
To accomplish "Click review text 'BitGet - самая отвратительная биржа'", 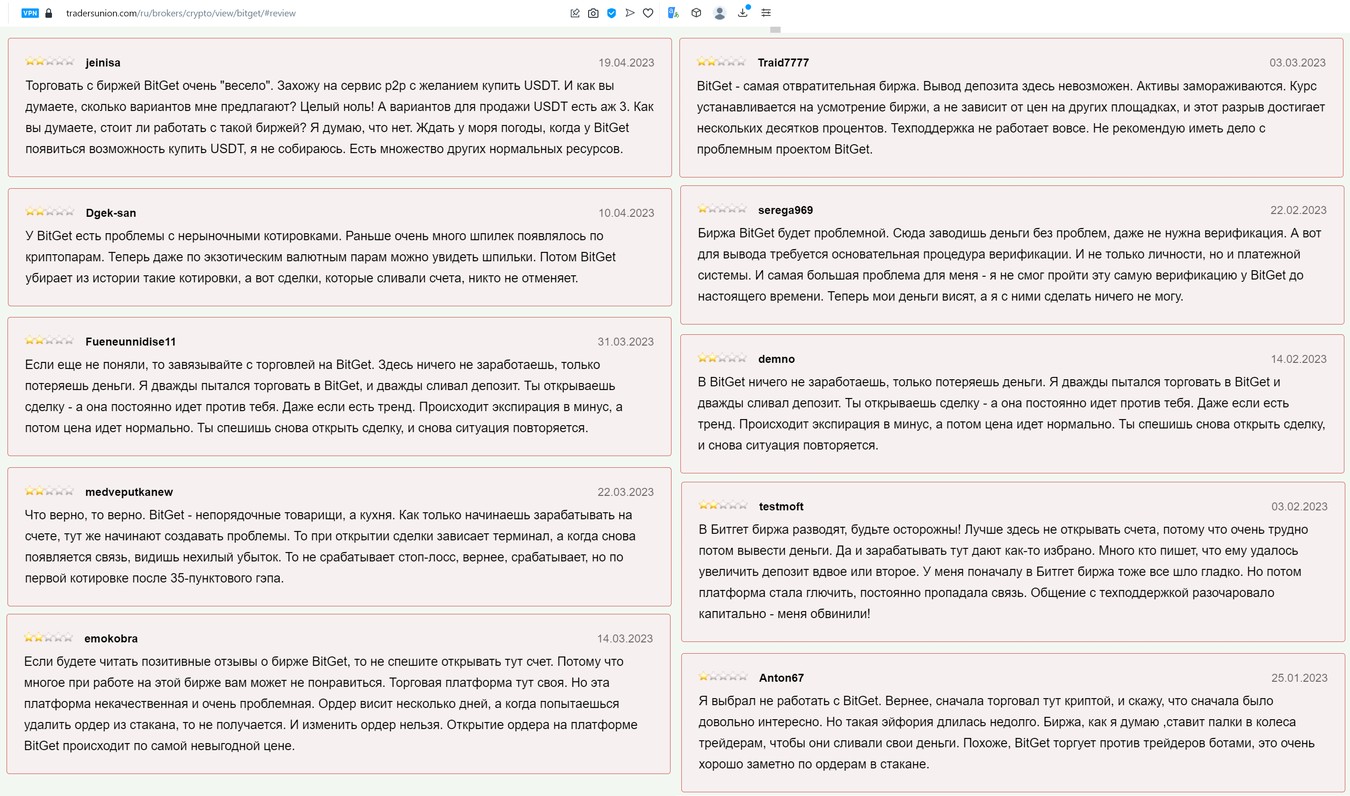I will click(1010, 117).
